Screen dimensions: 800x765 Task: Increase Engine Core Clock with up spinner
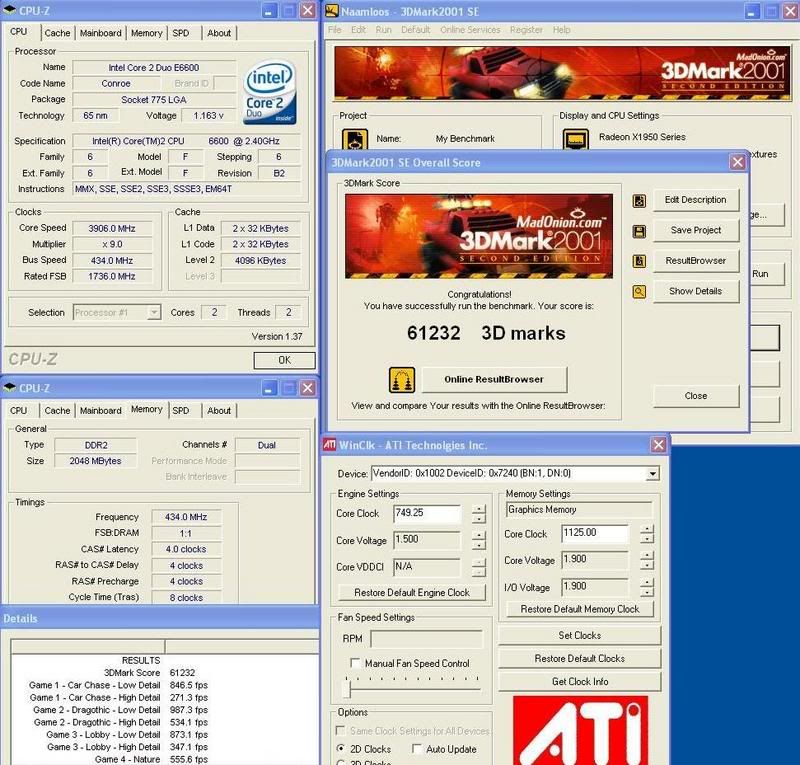[x=479, y=509]
